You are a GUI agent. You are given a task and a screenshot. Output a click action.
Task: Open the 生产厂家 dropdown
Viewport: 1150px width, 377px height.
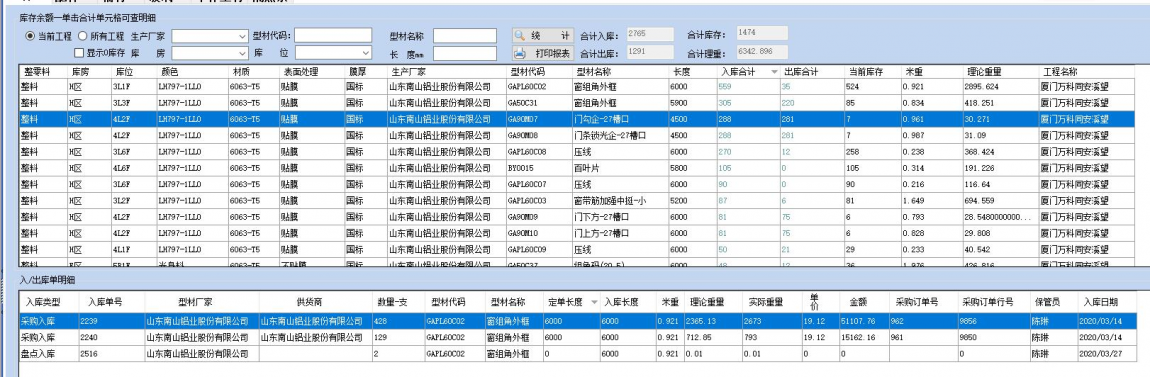pos(210,35)
